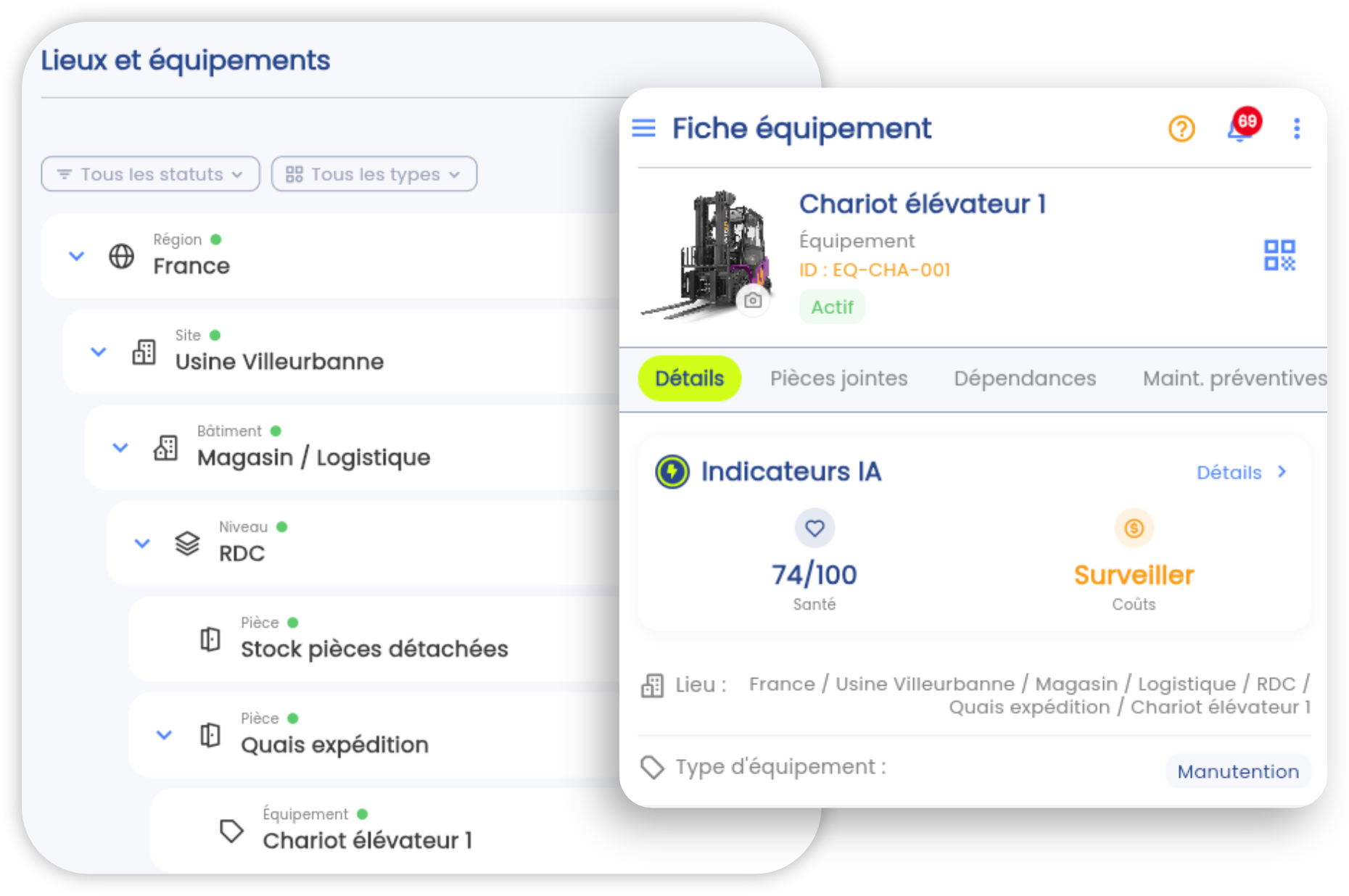
Task: Switch to the Dépendances tab
Action: click(1025, 378)
